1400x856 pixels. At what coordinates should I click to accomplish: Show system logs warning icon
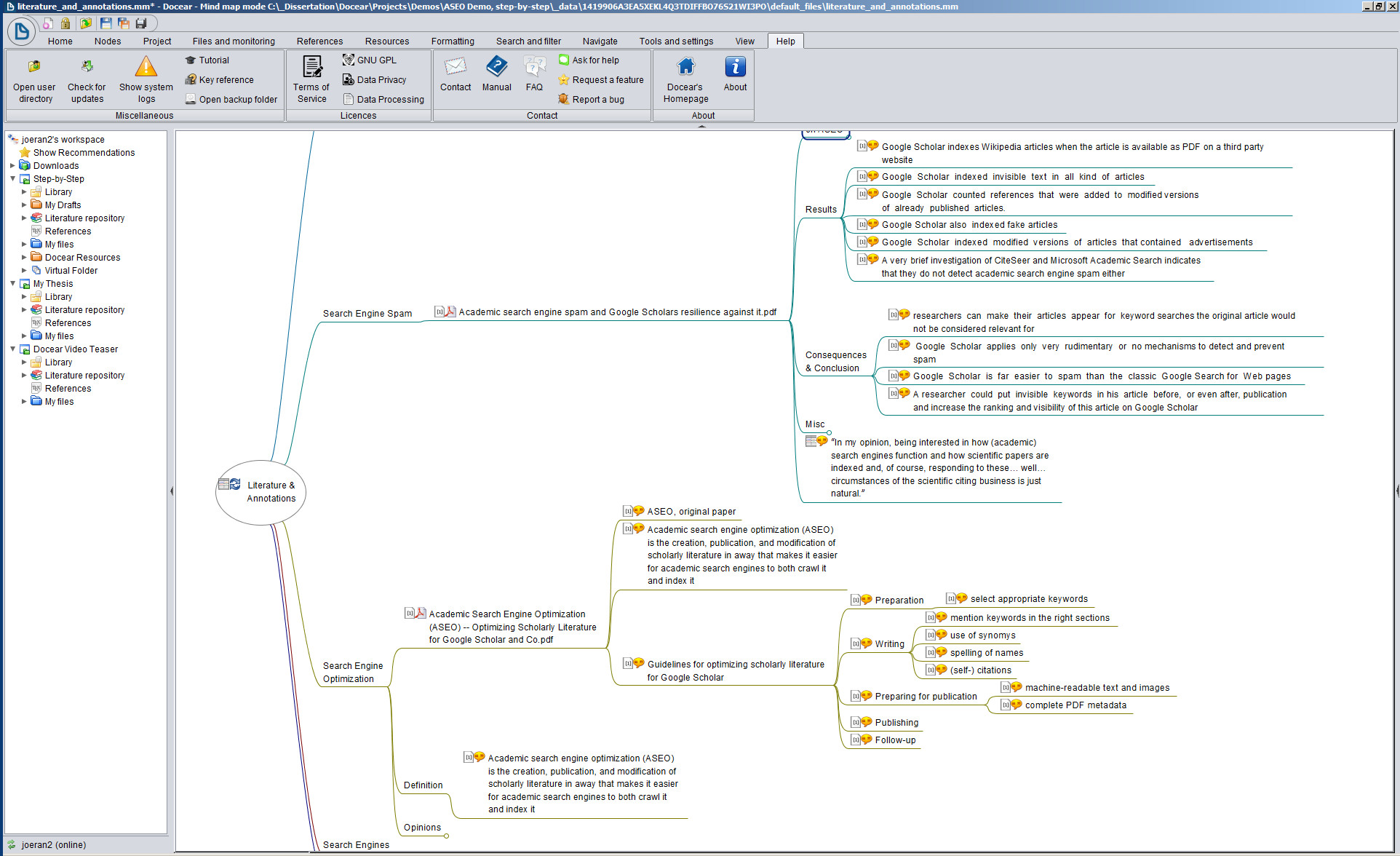tap(146, 68)
